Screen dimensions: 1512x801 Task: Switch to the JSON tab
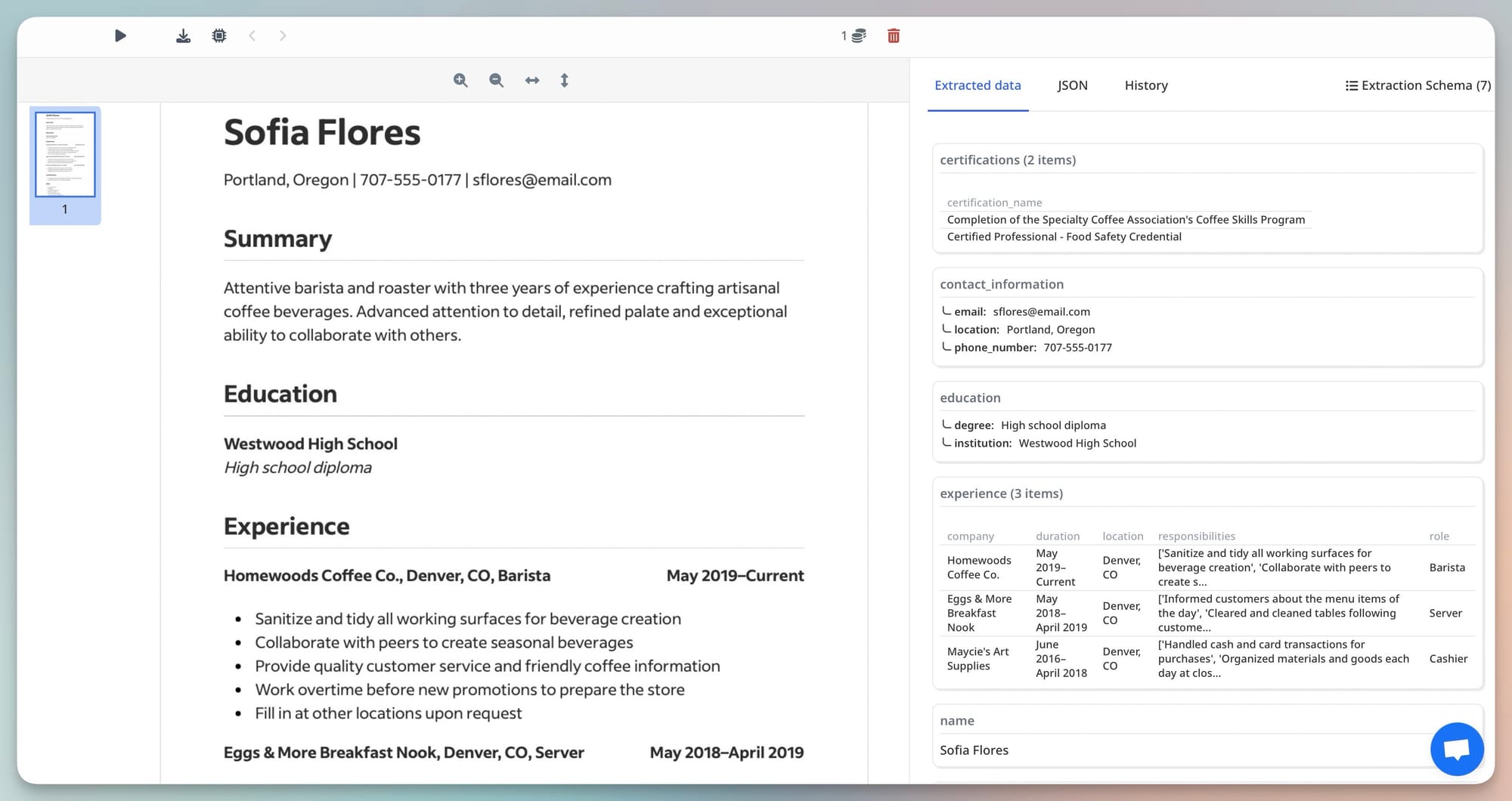coord(1072,85)
